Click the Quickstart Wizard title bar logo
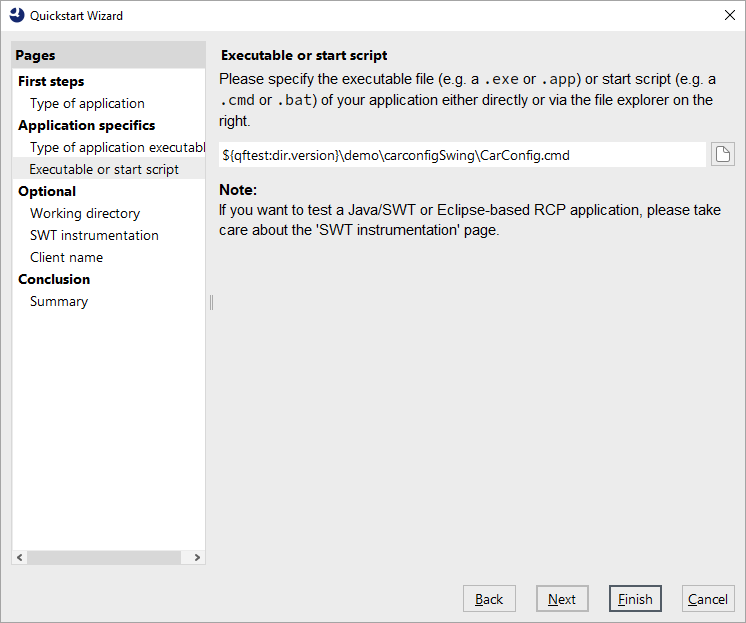The width and height of the screenshot is (746, 623). tap(16, 15)
